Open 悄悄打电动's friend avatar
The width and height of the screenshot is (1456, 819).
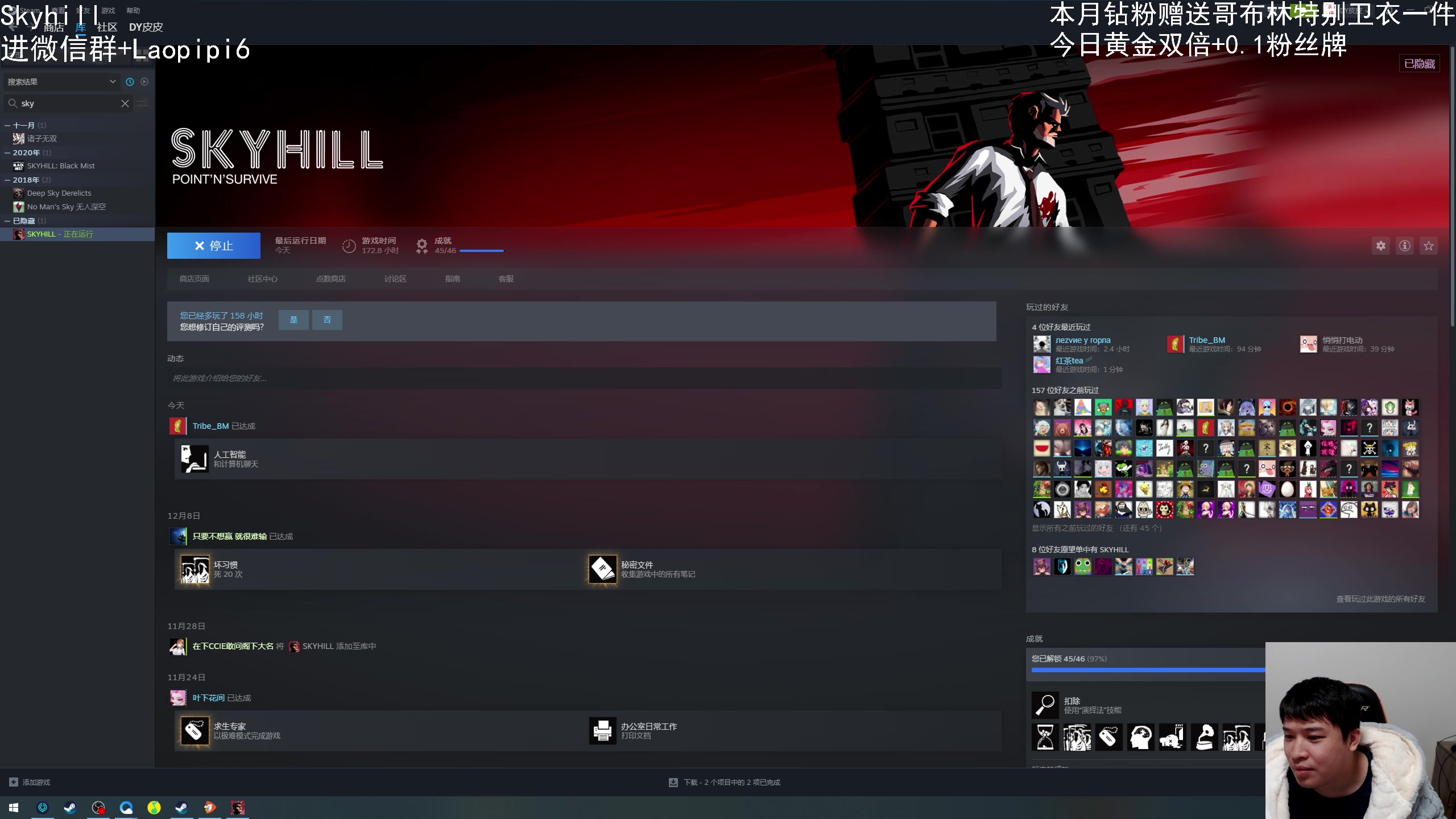point(1308,344)
